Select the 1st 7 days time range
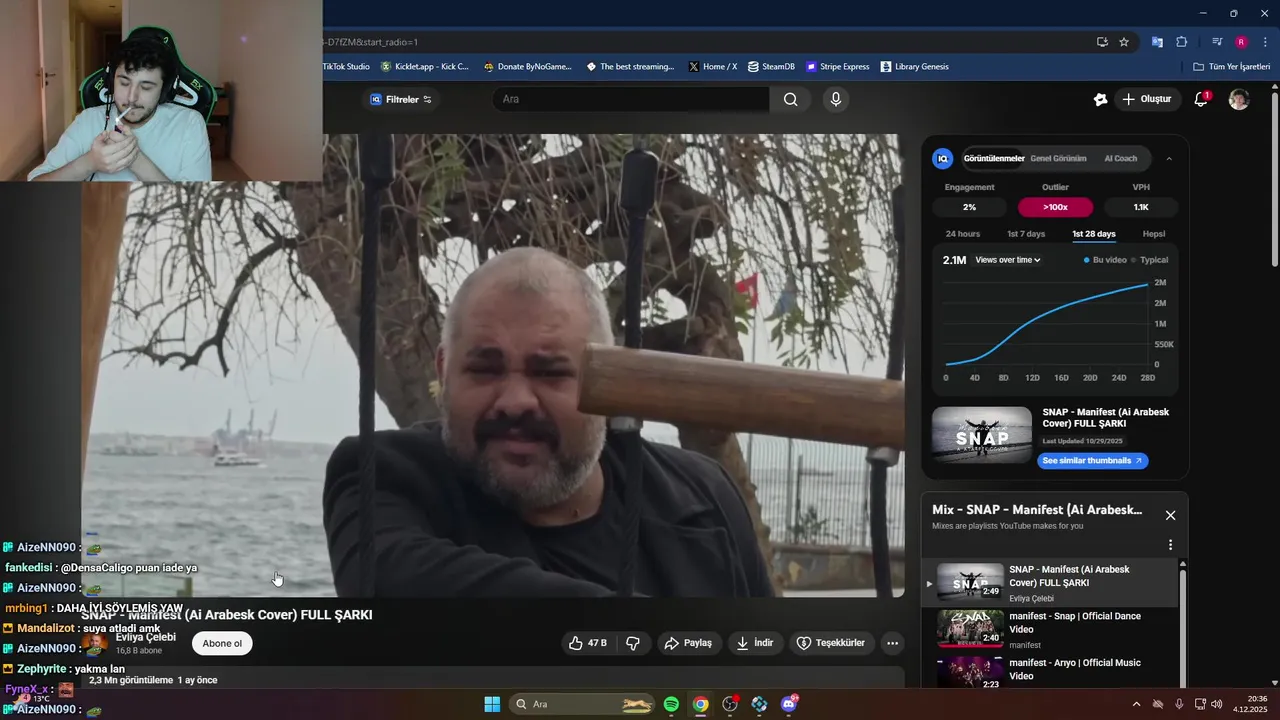Screen dimensions: 1280x720 tap(1026, 234)
